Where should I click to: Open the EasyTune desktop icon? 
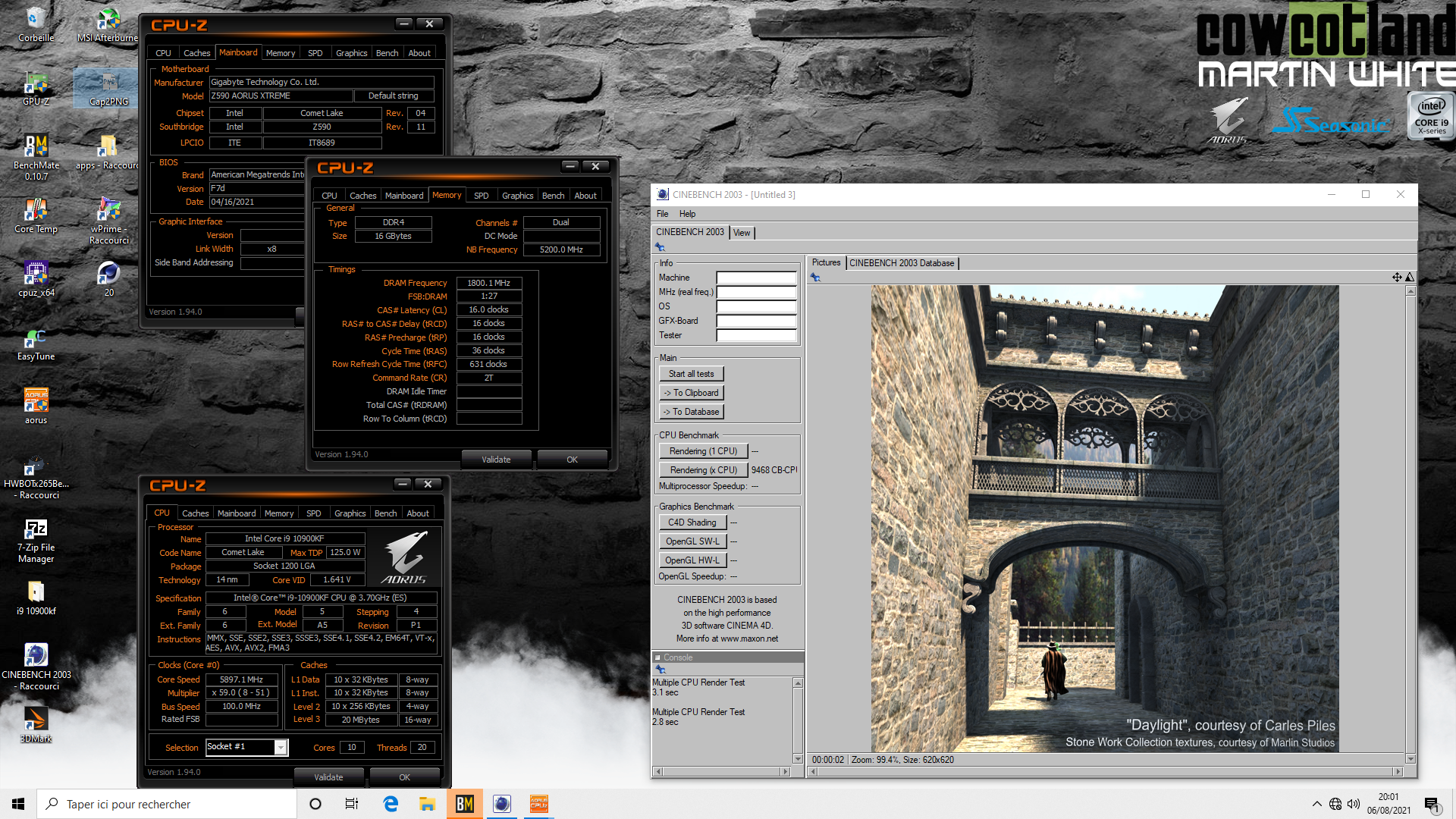(36, 343)
